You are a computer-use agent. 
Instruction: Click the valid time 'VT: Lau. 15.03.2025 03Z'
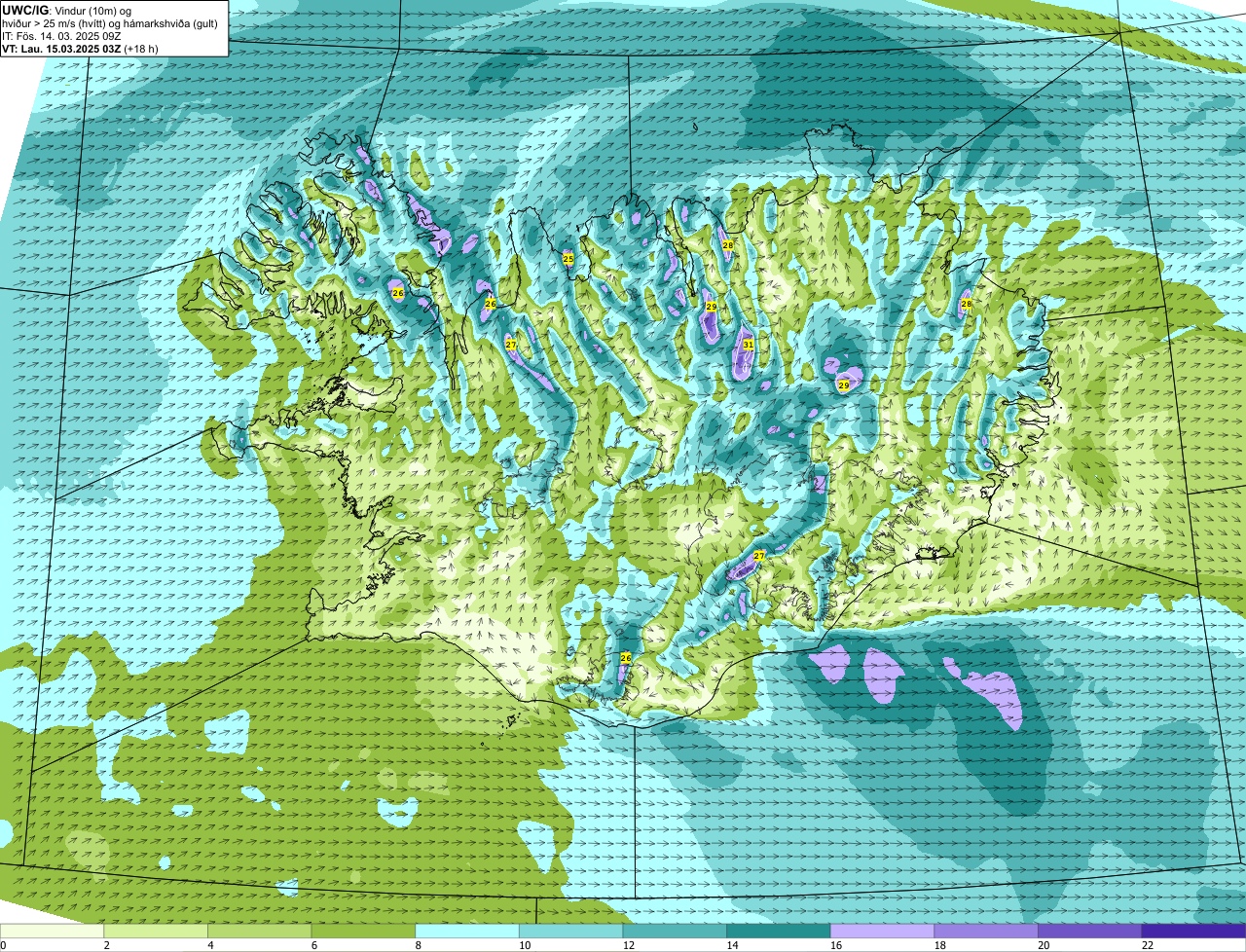coord(61,48)
